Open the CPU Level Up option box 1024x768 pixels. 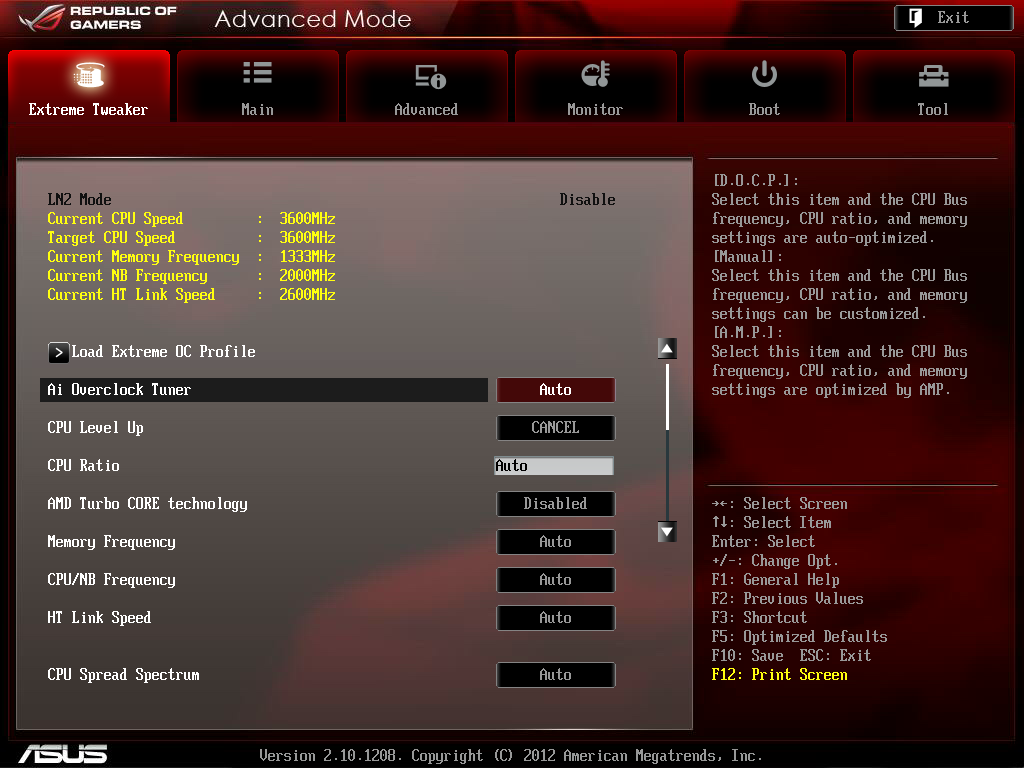556,428
